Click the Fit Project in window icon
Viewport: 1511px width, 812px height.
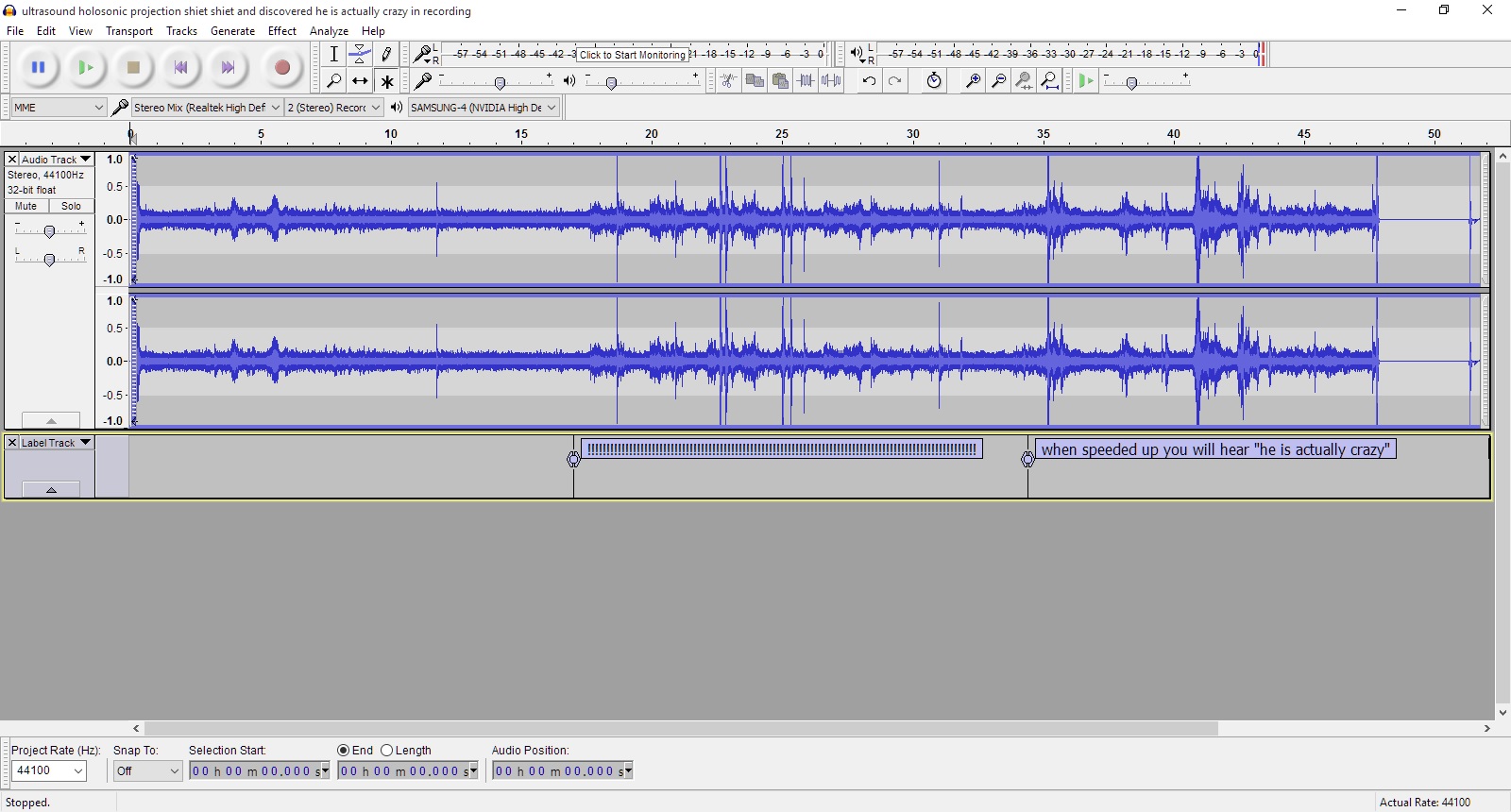(1049, 81)
